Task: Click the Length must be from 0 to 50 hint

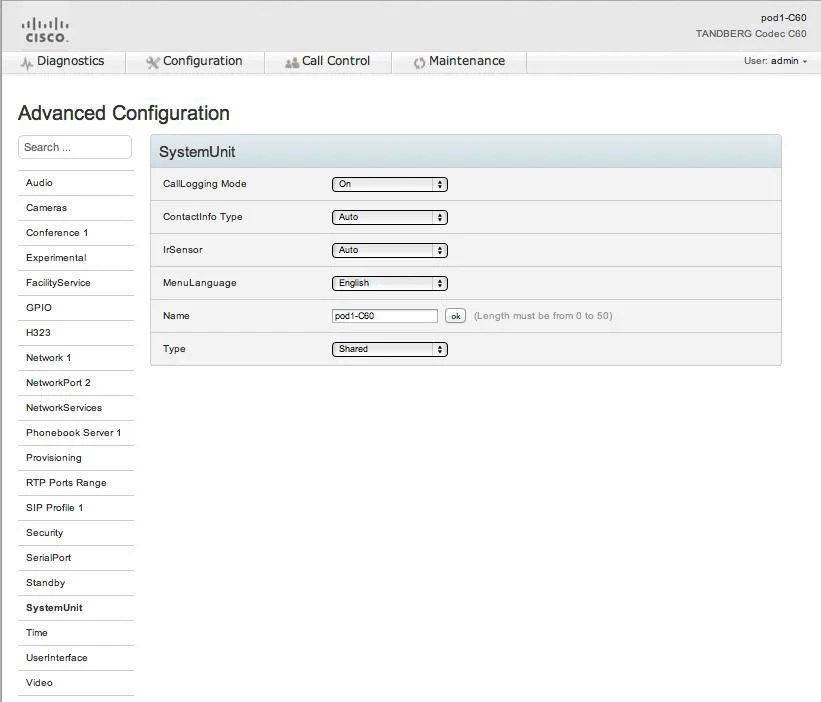Action: pos(543,316)
